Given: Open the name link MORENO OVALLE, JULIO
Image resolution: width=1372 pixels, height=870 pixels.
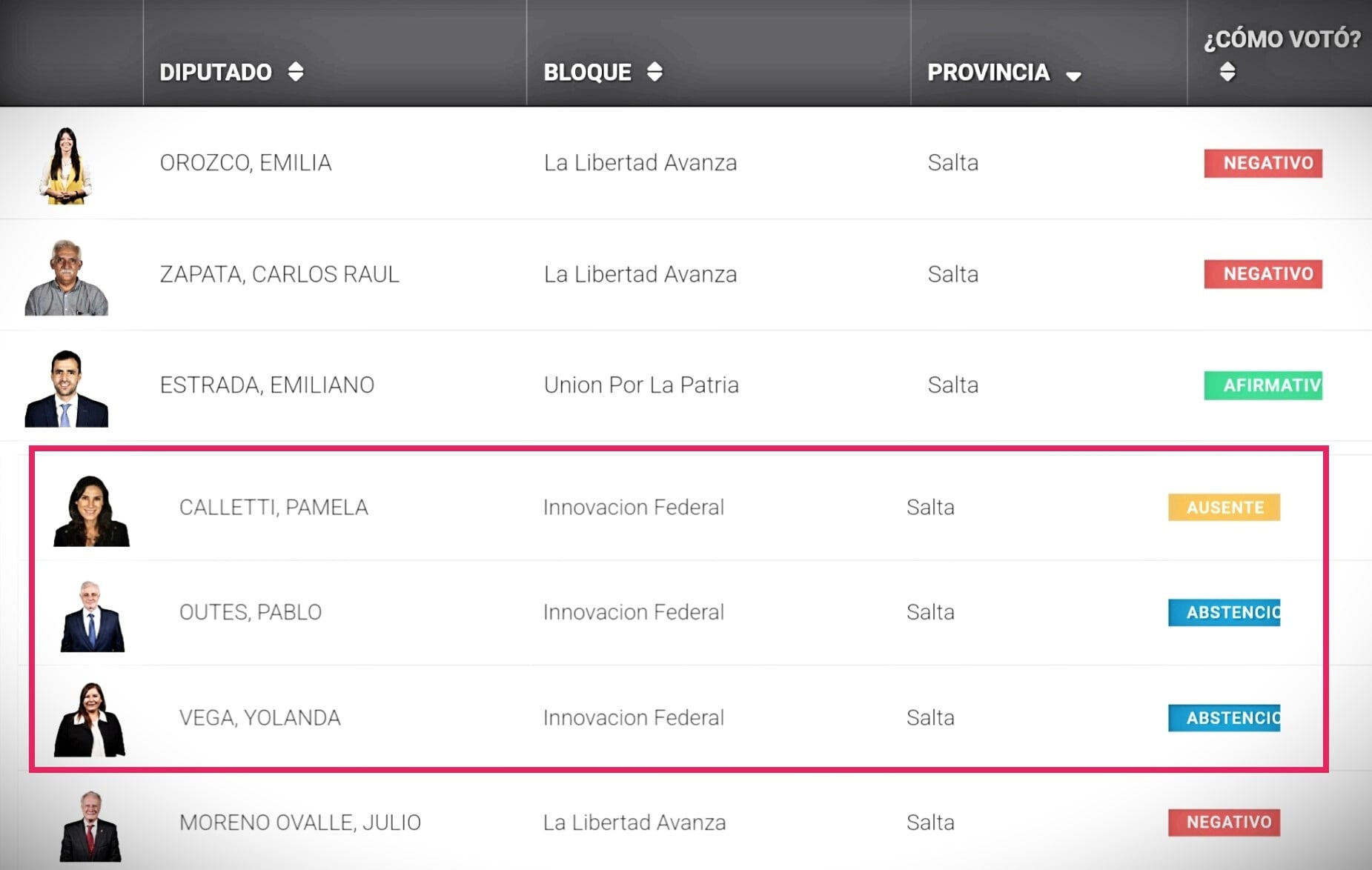Looking at the screenshot, I should click(299, 823).
